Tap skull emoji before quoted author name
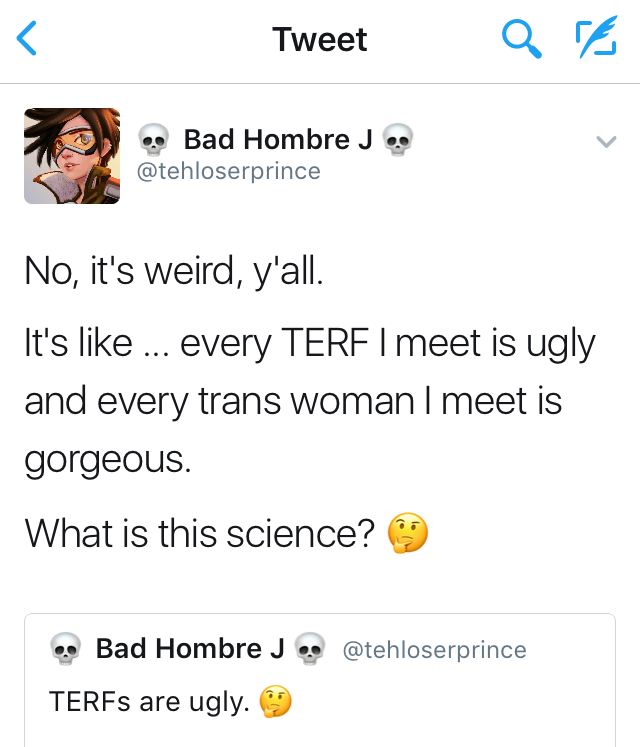This screenshot has width=640, height=747. click(x=66, y=650)
